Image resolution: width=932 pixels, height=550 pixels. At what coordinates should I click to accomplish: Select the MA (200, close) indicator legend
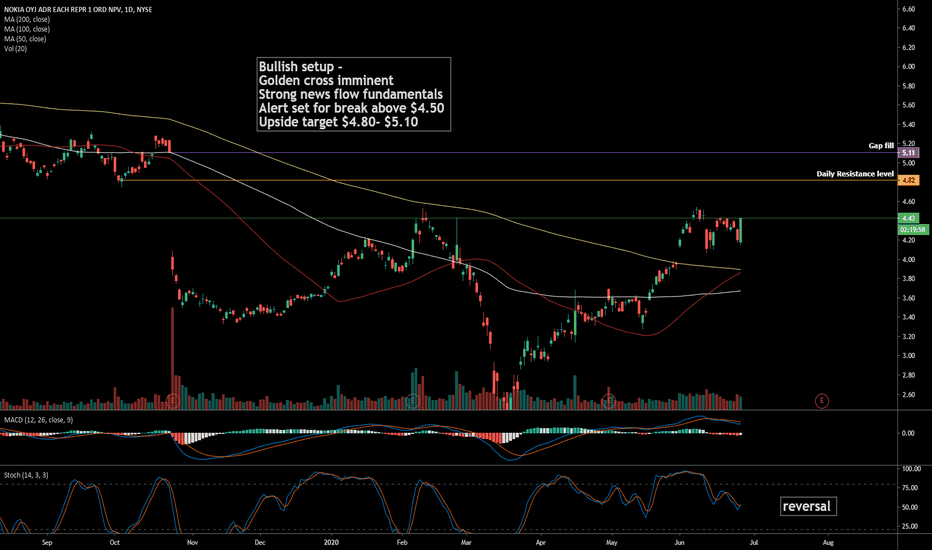(27, 20)
